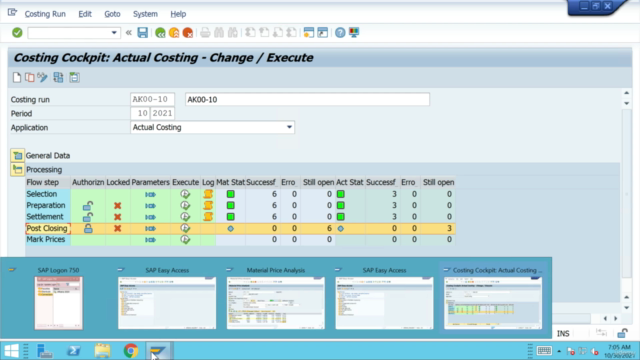640x360 pixels.
Task: Open the Edit menu
Action: tap(85, 14)
